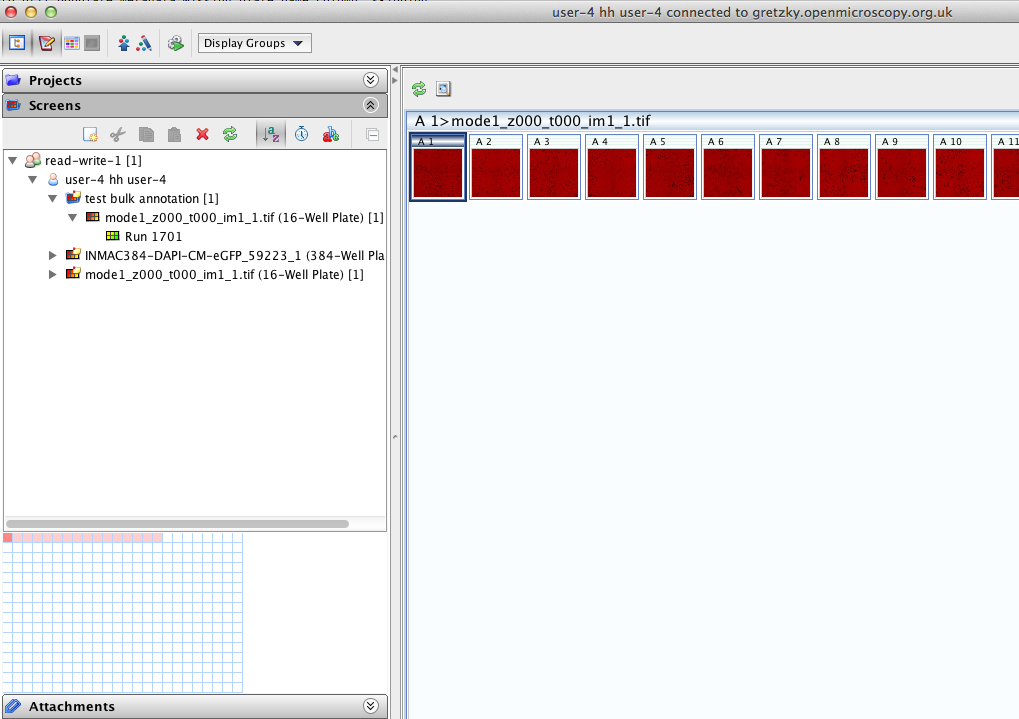Refresh the plate thumbnail view

(x=419, y=89)
